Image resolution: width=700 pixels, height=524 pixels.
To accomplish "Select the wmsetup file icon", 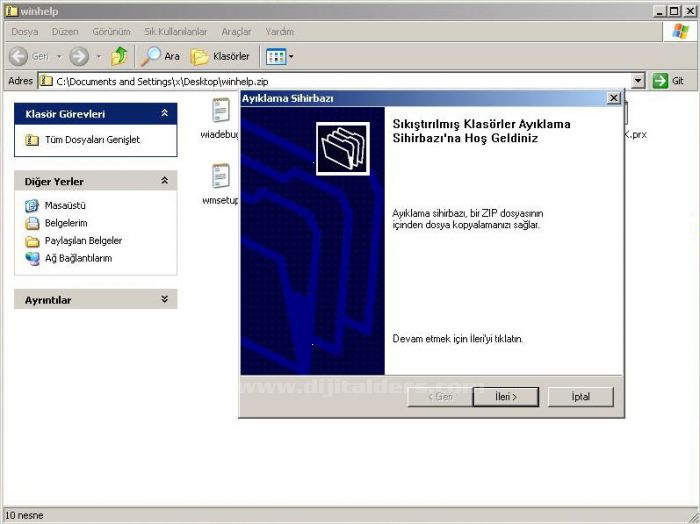I will [x=221, y=177].
